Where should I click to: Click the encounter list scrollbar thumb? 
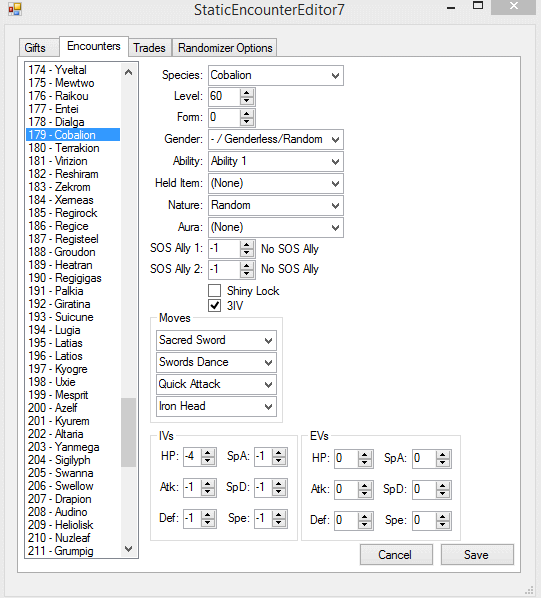point(128,432)
